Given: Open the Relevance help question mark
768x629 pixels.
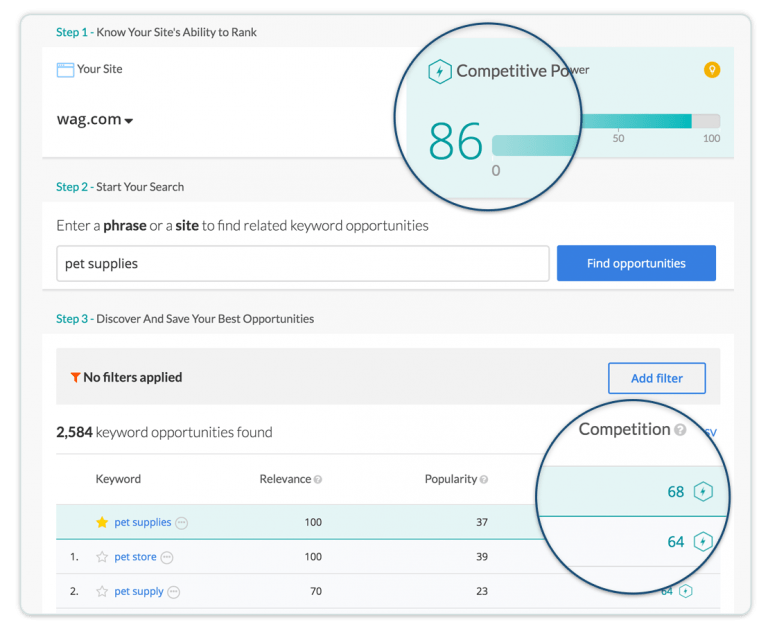Looking at the screenshot, I should 318,480.
